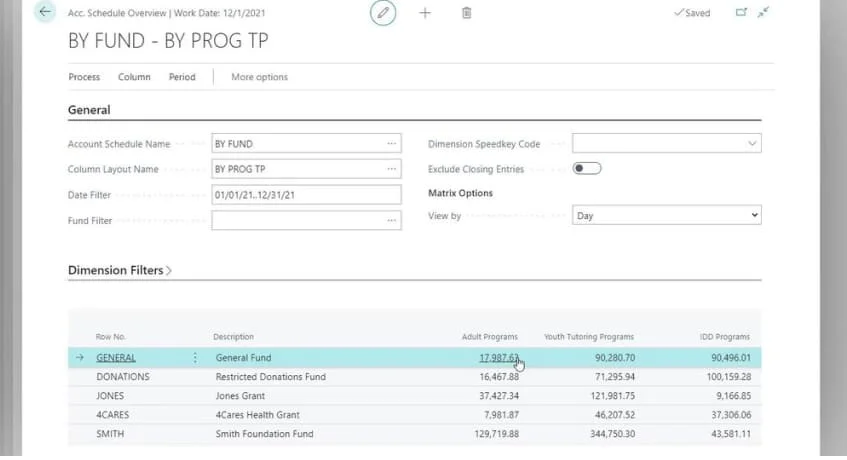This screenshot has width=847, height=460.
Task: Open row options dots for GENERAL row
Action: (195, 357)
